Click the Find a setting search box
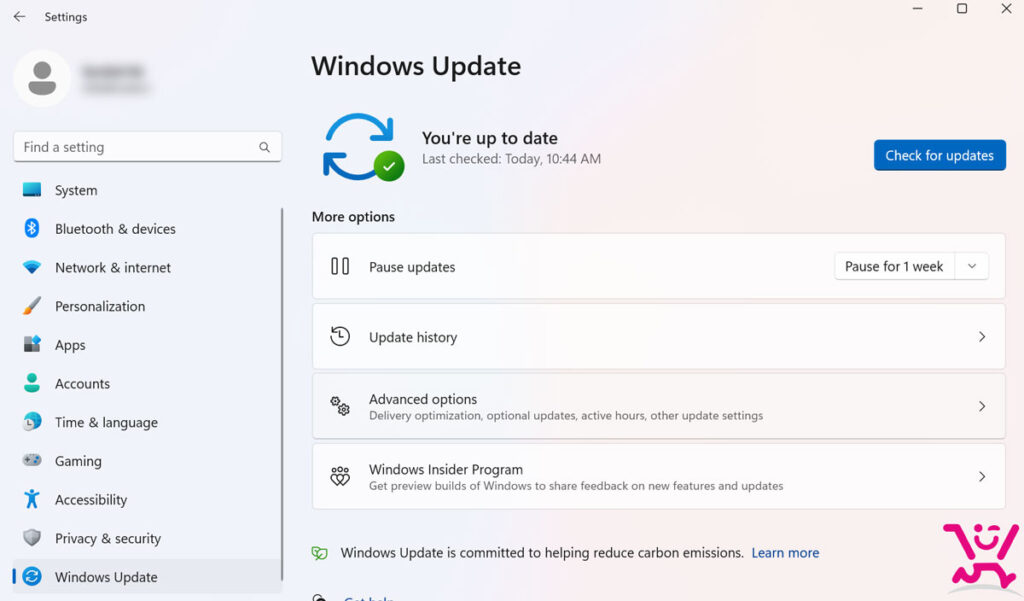Viewport: 1024px width, 601px height. pyautogui.click(x=147, y=147)
